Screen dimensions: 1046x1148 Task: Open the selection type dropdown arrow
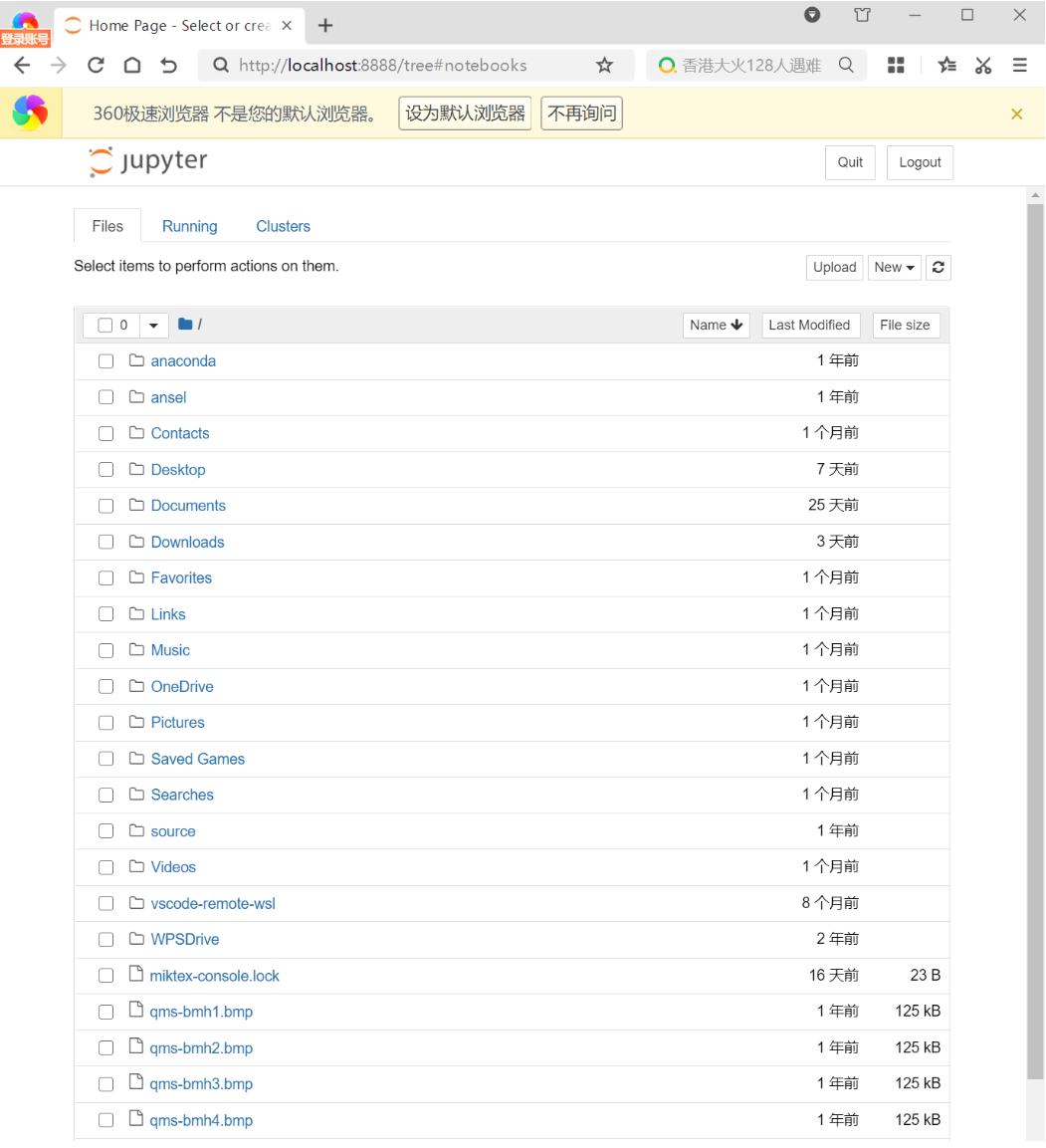point(153,325)
